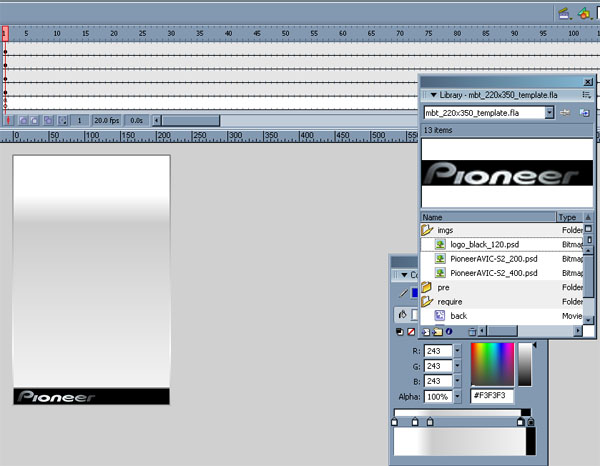Click library horizontal scroll right arrow

578,331
